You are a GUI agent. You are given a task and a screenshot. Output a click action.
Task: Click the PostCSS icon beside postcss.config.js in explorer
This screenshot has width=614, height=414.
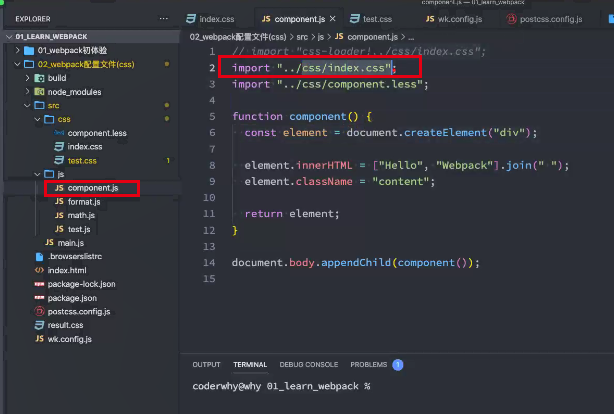(x=39, y=311)
